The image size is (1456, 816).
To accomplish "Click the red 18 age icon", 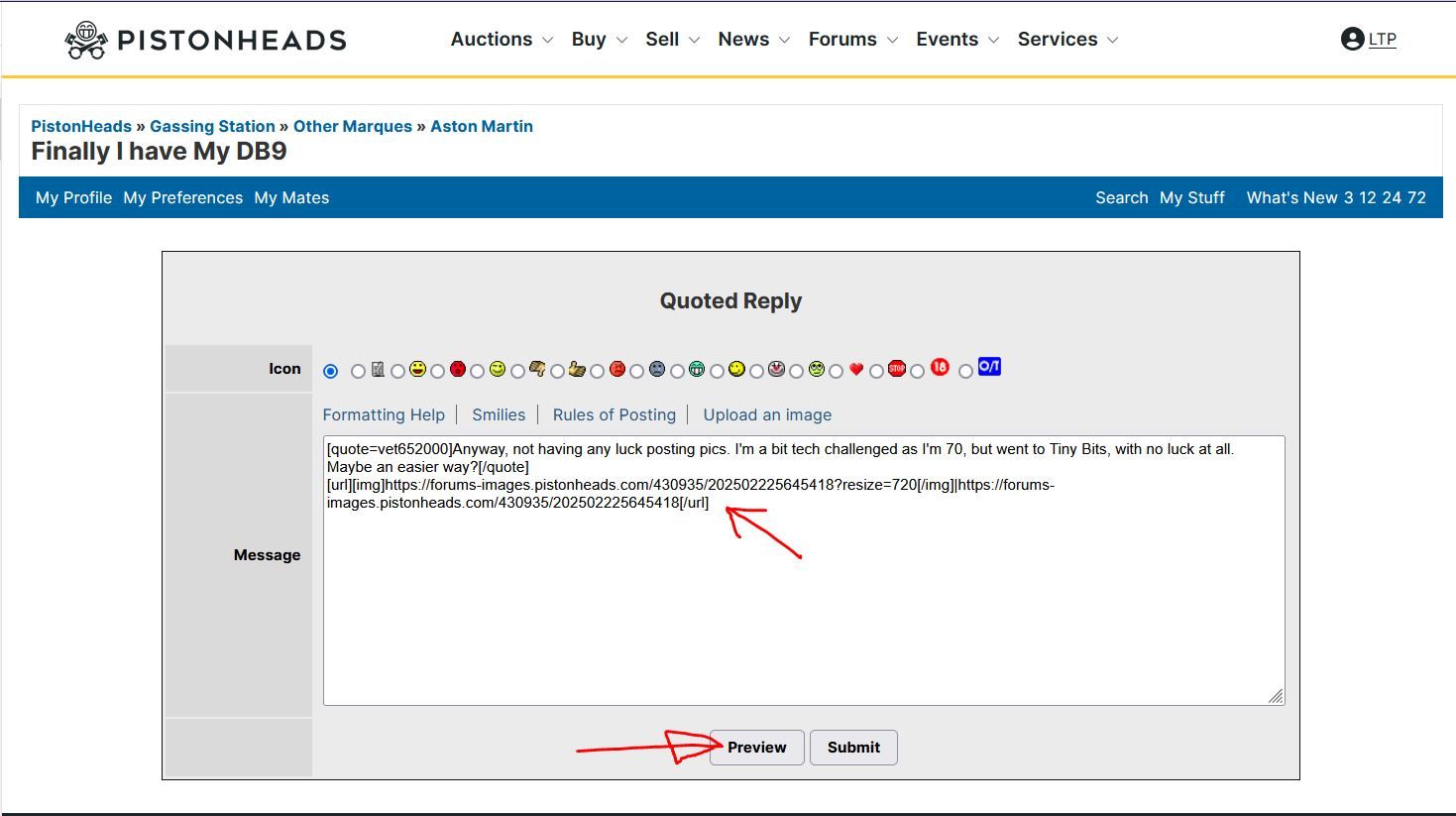I will tap(940, 368).
